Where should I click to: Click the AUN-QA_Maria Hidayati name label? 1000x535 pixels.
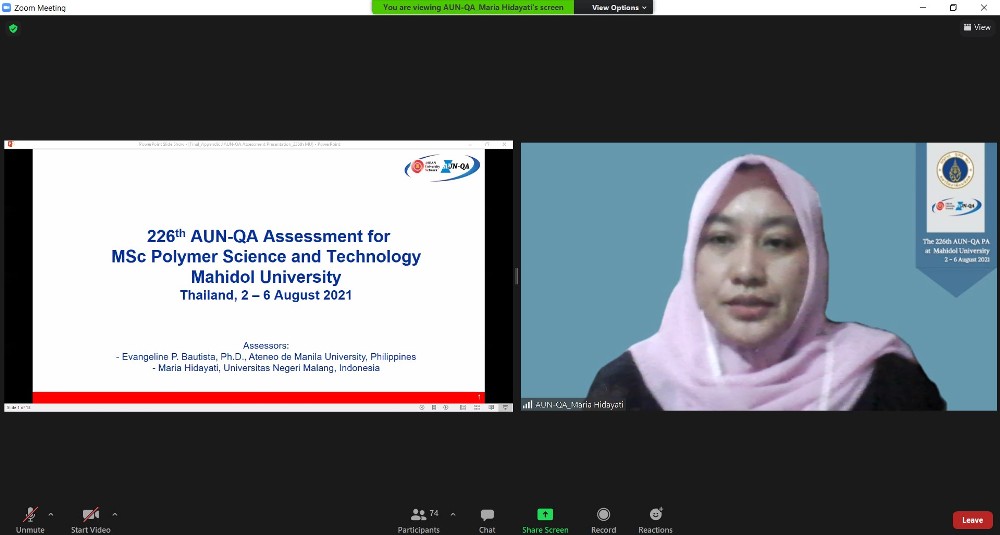[578, 404]
